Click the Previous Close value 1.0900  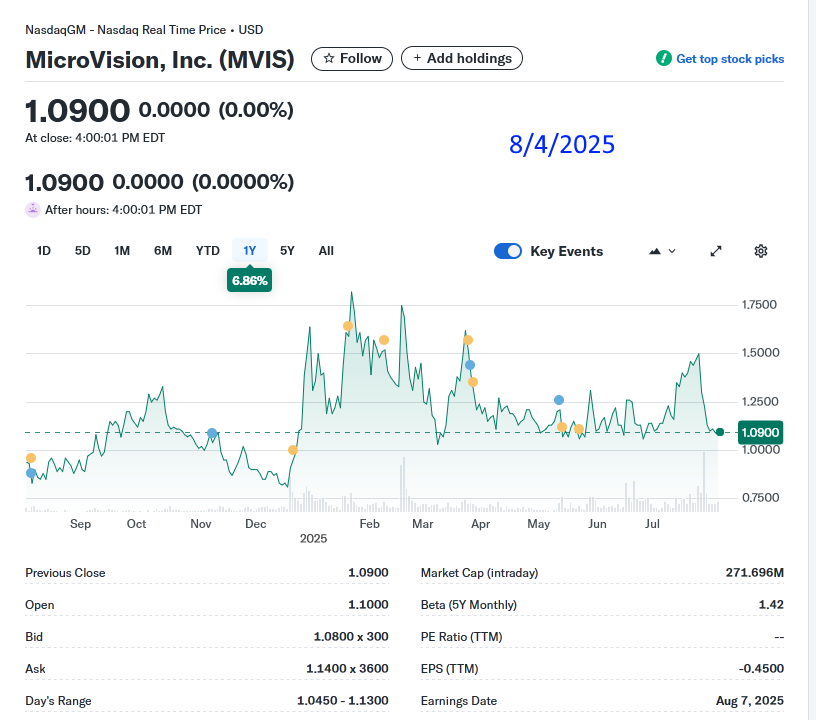(x=368, y=572)
